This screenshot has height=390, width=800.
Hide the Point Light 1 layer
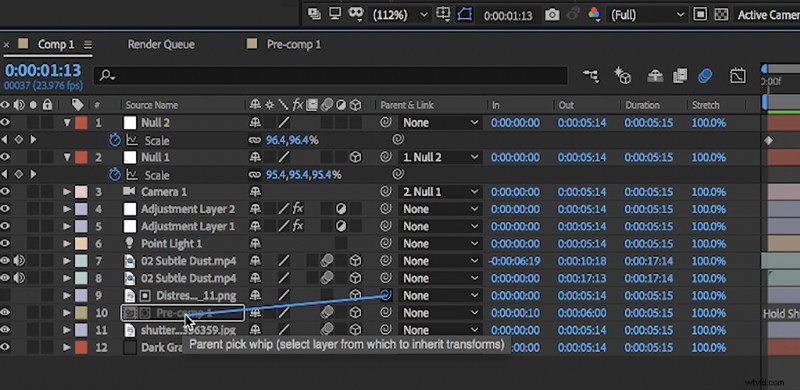5,243
